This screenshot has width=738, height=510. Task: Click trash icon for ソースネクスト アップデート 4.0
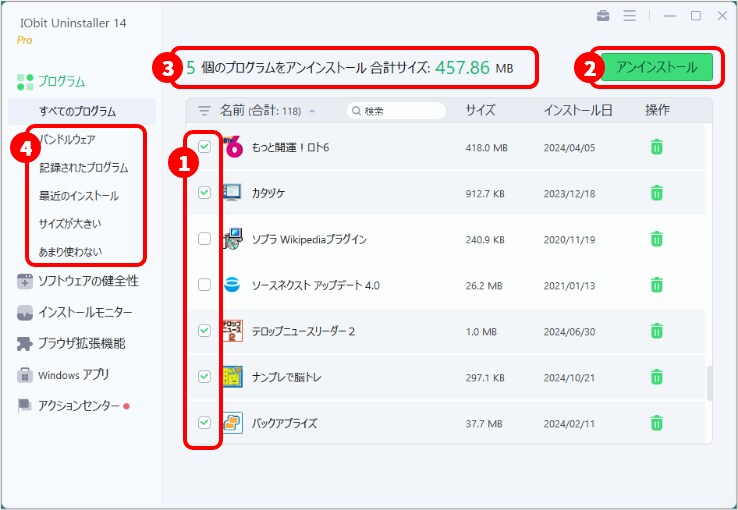(x=656, y=285)
